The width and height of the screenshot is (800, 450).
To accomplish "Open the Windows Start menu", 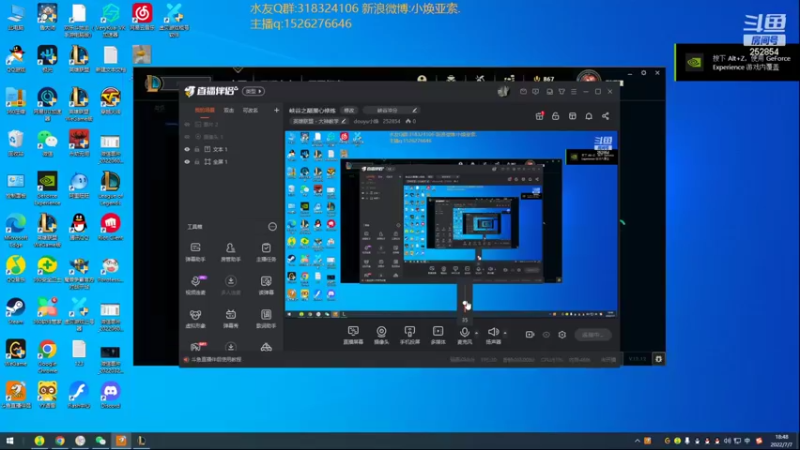I will (10, 441).
